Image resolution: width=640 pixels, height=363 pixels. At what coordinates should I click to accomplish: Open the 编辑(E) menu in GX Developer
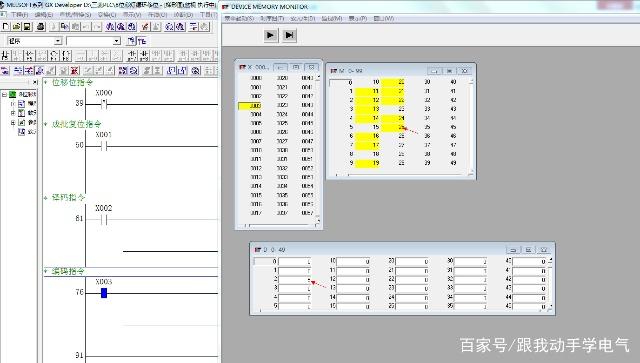[44, 15]
